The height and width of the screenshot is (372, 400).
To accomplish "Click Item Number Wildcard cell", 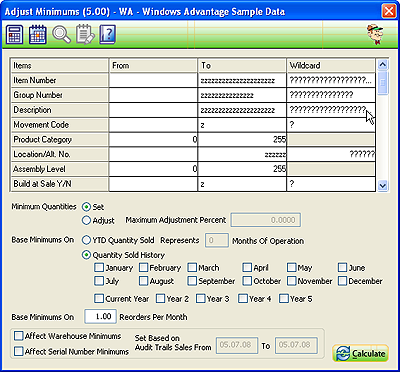I will [331, 80].
